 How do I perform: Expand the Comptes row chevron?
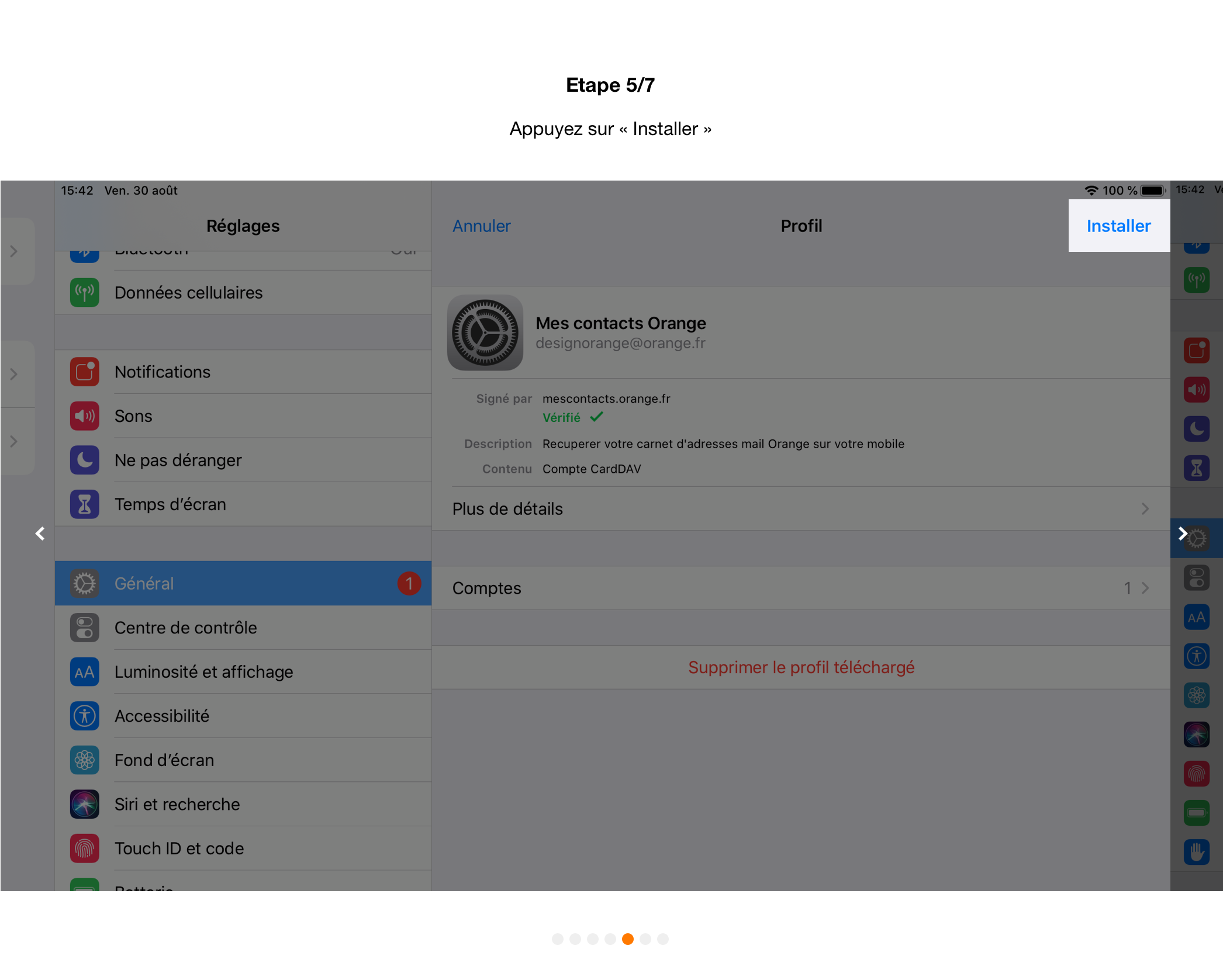click(1145, 588)
